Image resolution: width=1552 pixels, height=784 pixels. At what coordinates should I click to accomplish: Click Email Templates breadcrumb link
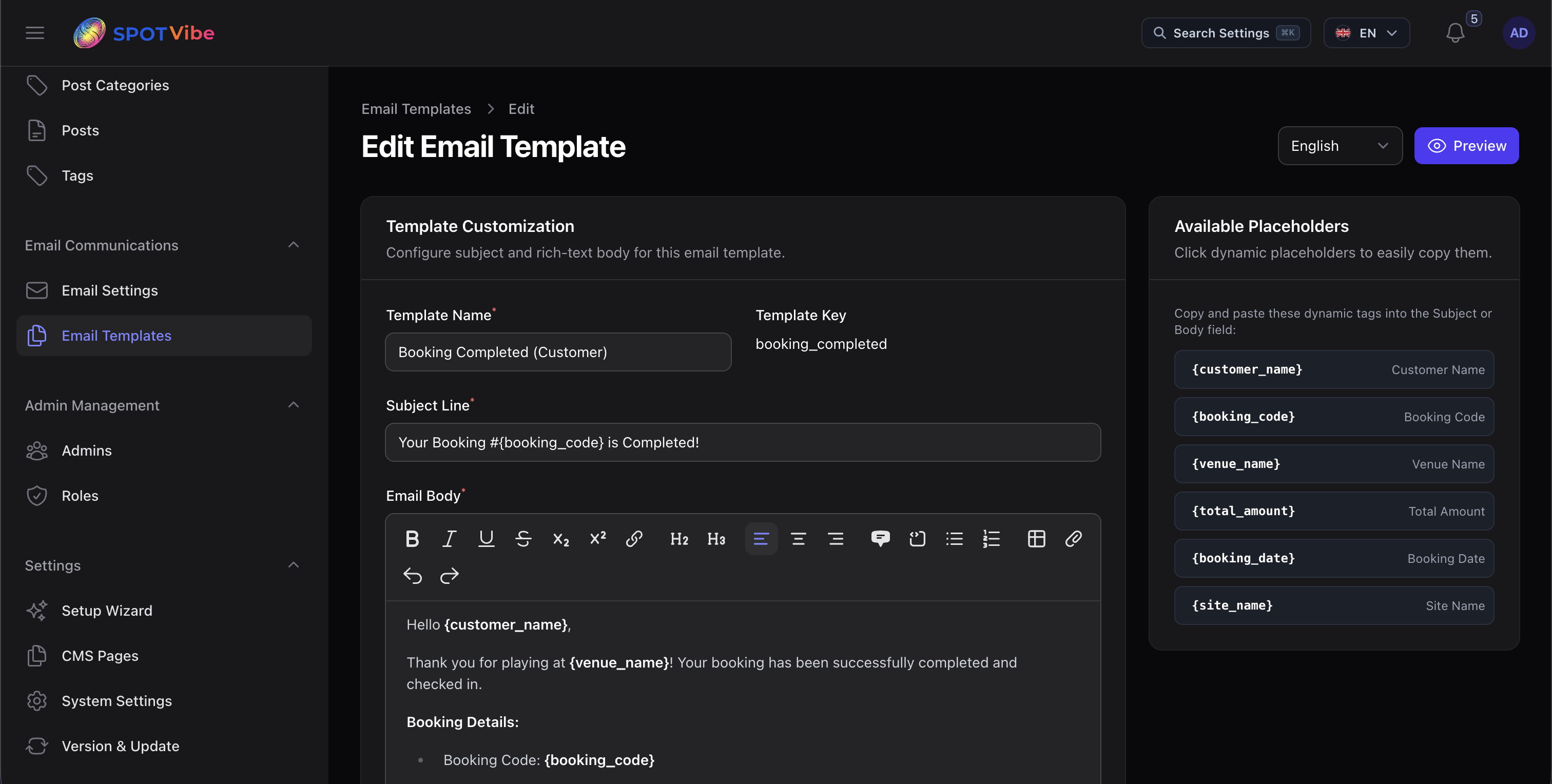tap(416, 109)
